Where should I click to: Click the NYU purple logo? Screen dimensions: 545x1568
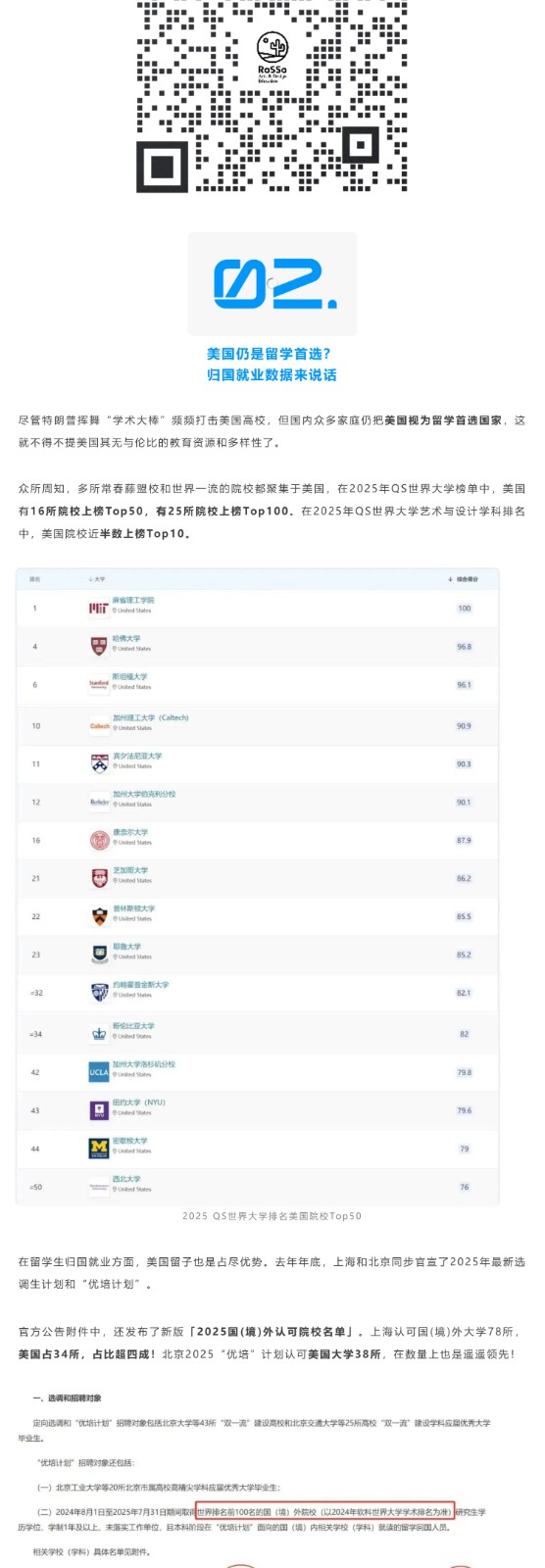coord(99,1110)
